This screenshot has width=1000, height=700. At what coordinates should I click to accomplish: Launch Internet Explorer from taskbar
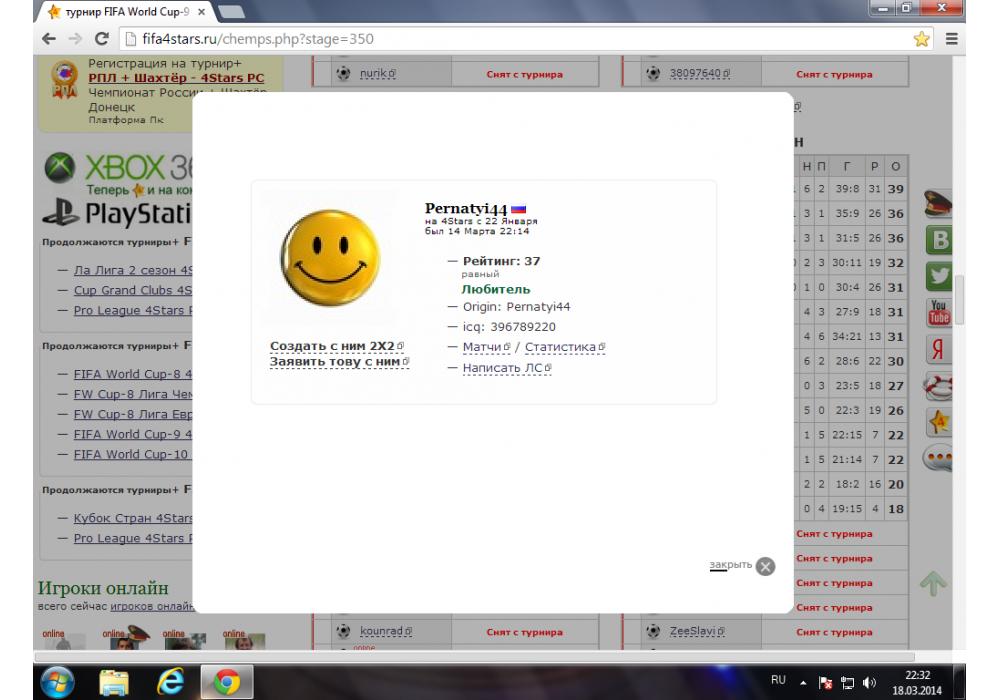tap(170, 682)
